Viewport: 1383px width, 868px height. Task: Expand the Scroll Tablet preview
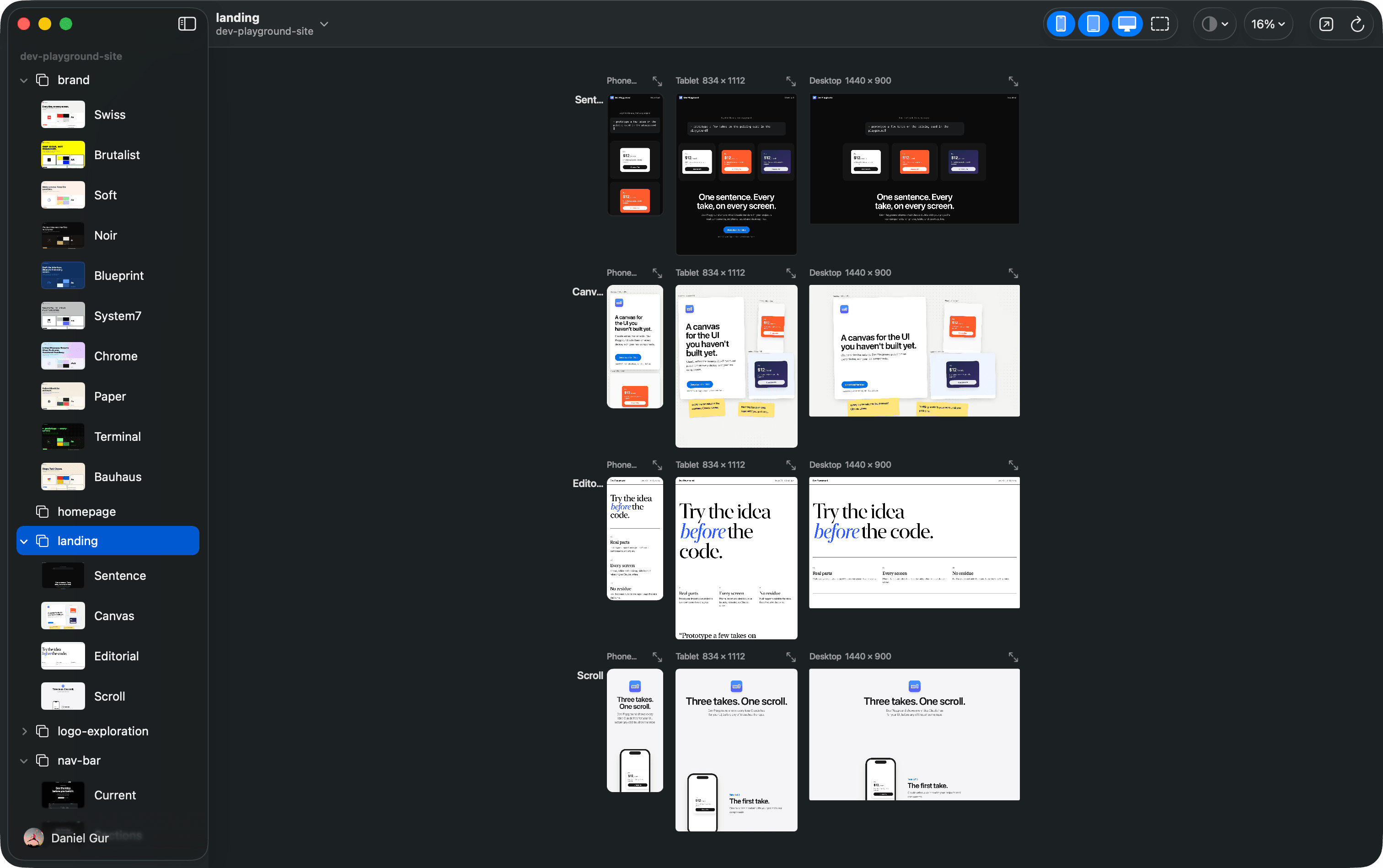pos(791,656)
